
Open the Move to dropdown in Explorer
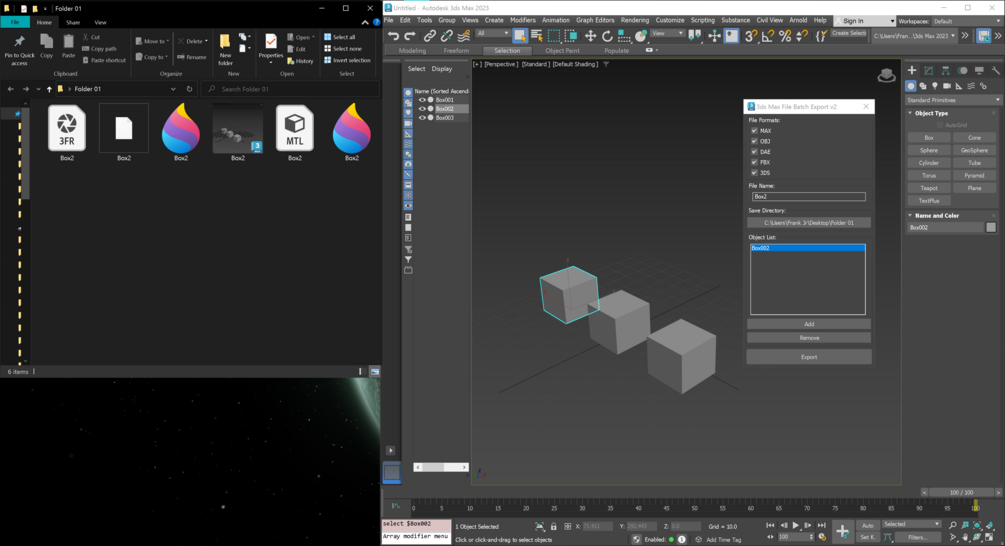tap(153, 41)
